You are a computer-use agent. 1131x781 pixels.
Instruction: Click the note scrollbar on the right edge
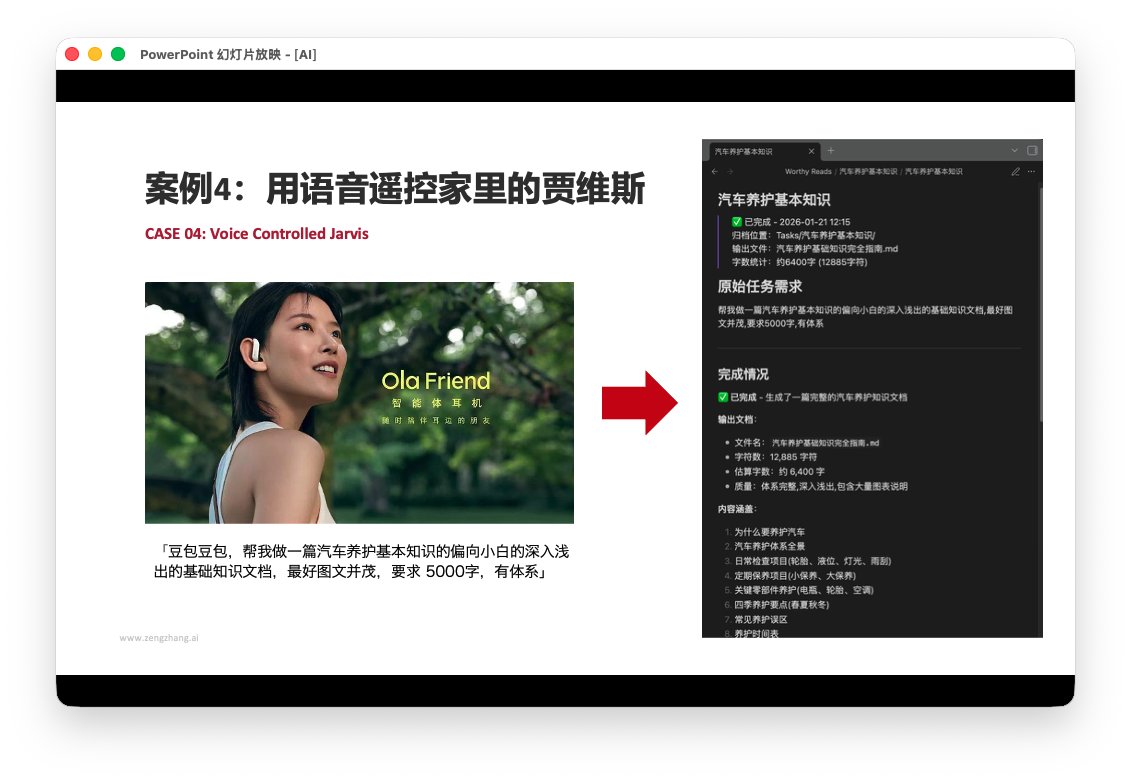(x=1040, y=303)
